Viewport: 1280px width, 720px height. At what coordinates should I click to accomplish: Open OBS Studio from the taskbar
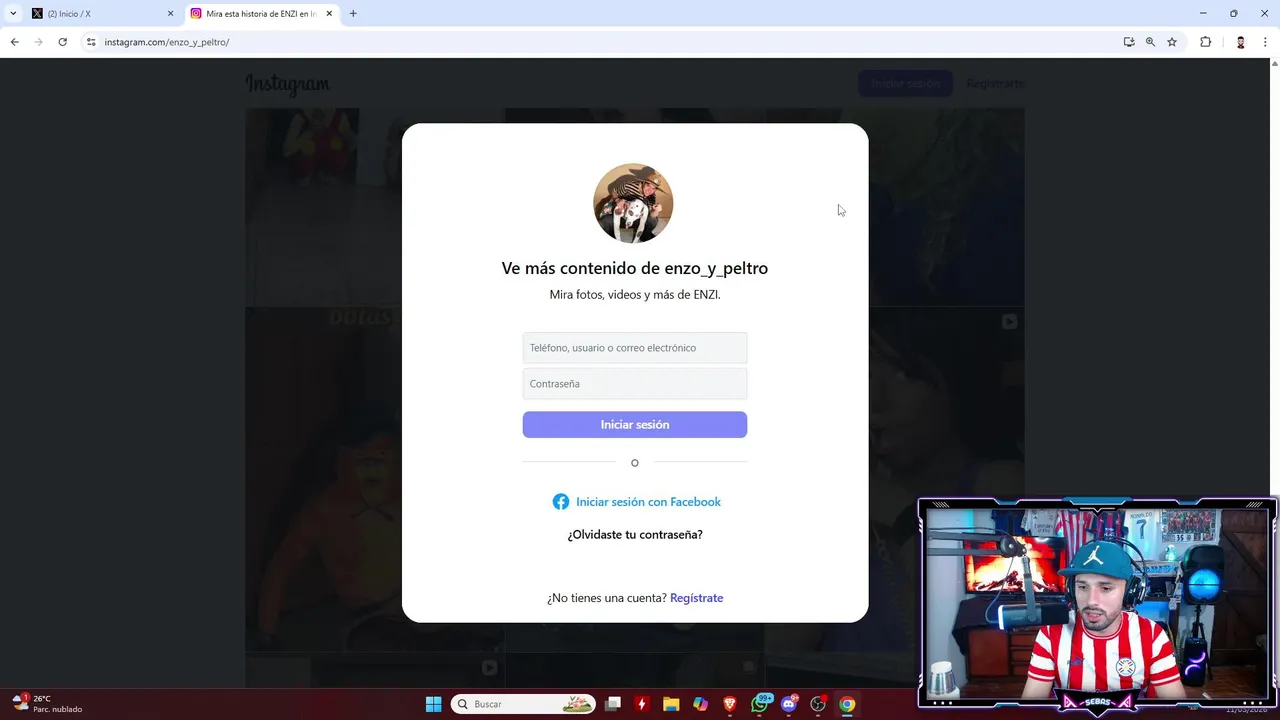(818, 704)
